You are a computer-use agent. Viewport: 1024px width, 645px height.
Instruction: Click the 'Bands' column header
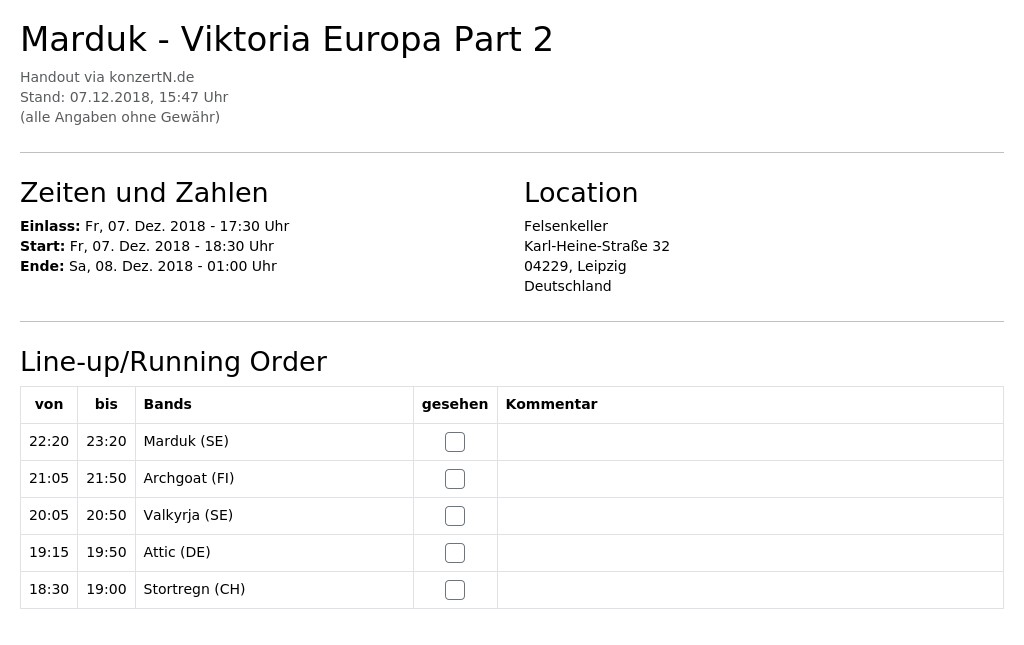pos(168,404)
